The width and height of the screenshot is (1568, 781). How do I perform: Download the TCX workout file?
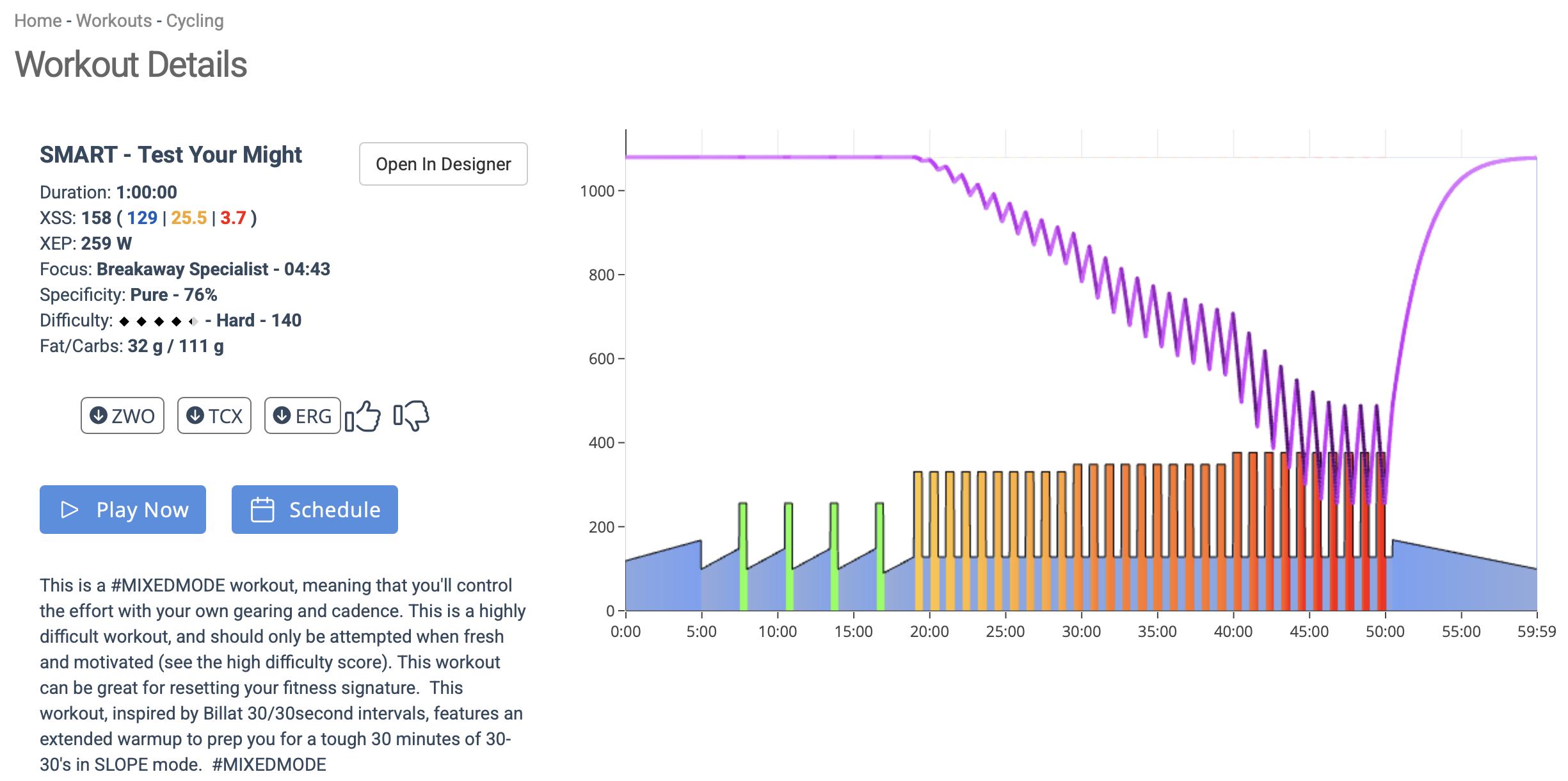pyautogui.click(x=214, y=416)
